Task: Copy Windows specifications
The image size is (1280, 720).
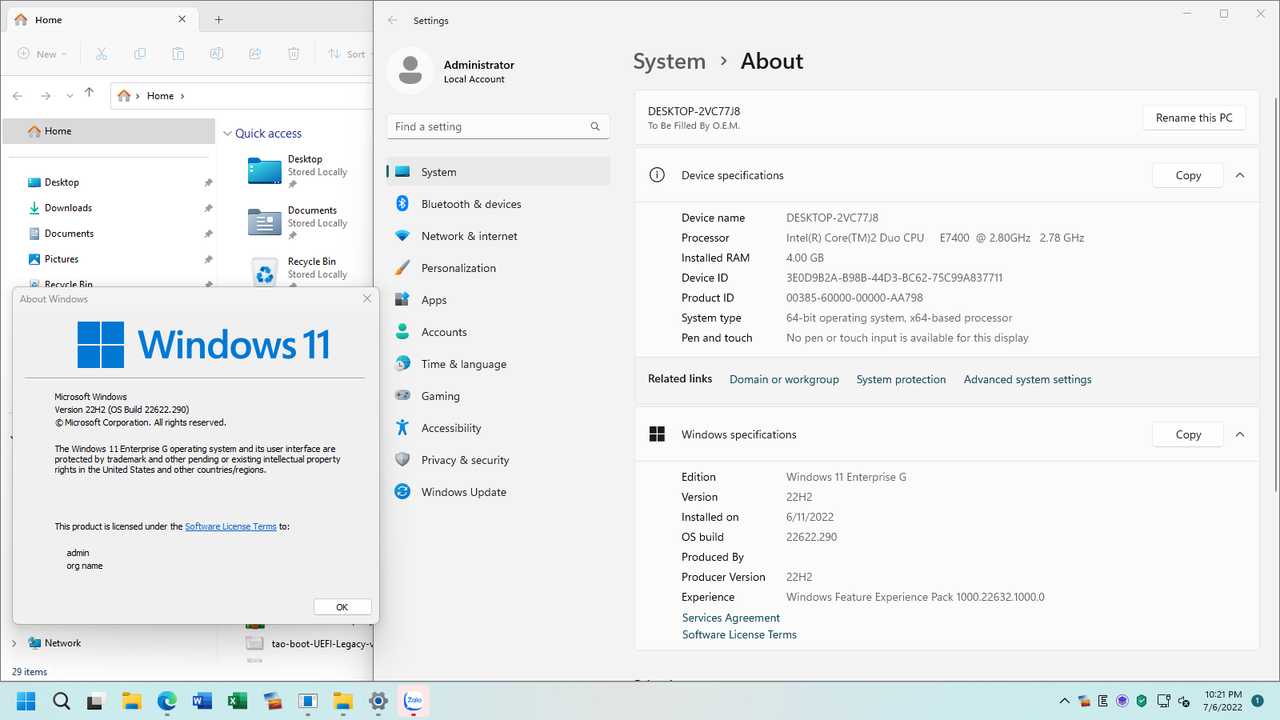Action: pyautogui.click(x=1188, y=435)
